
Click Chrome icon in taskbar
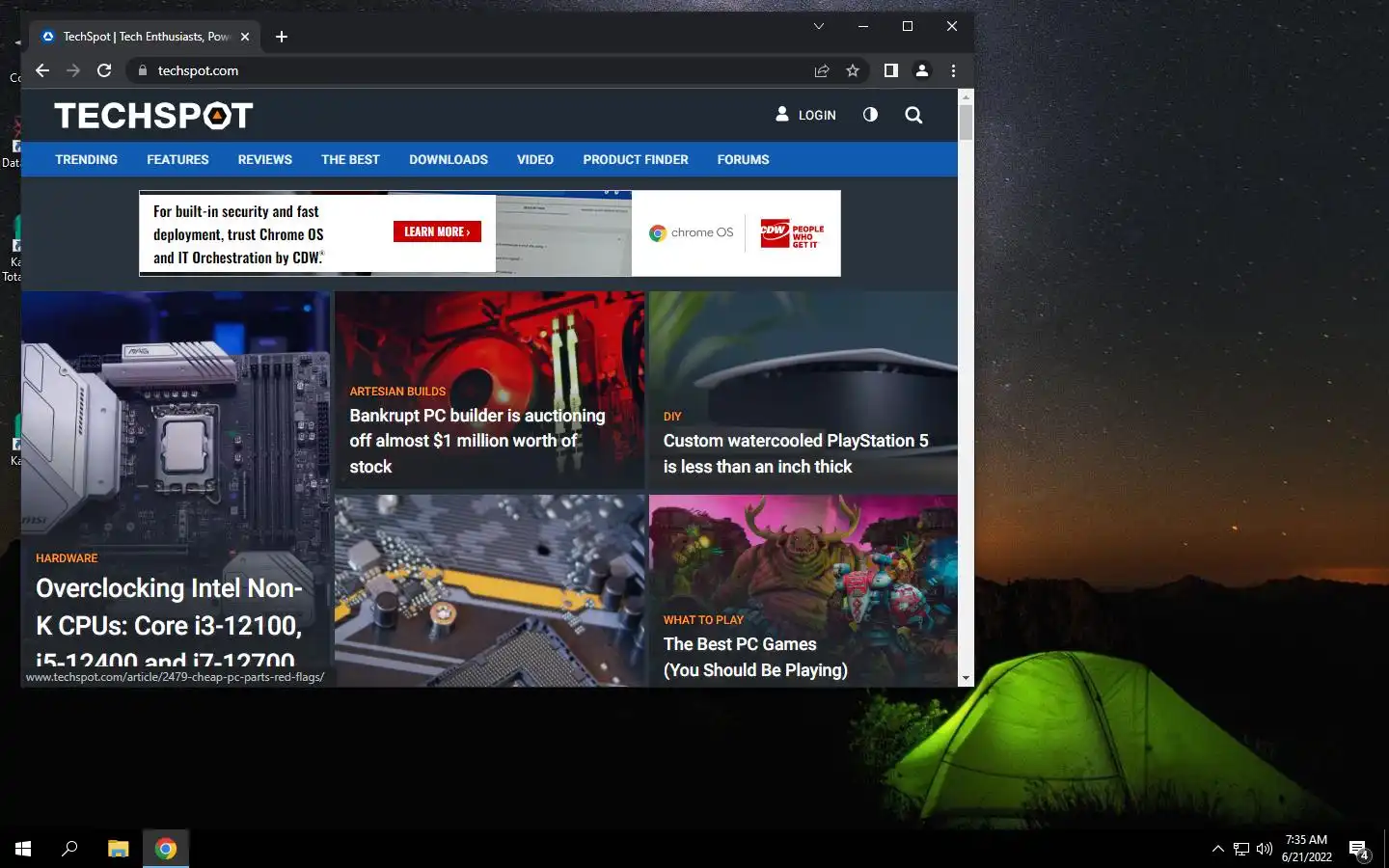point(166,849)
